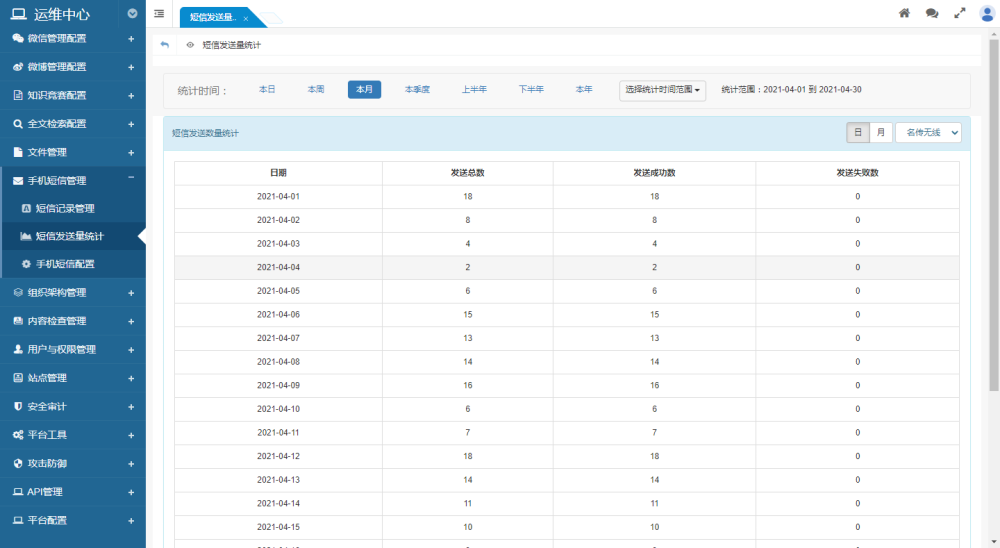Open the user avatar profile icon
Screen dimensions: 1000x548
pyautogui.click(x=987, y=13)
